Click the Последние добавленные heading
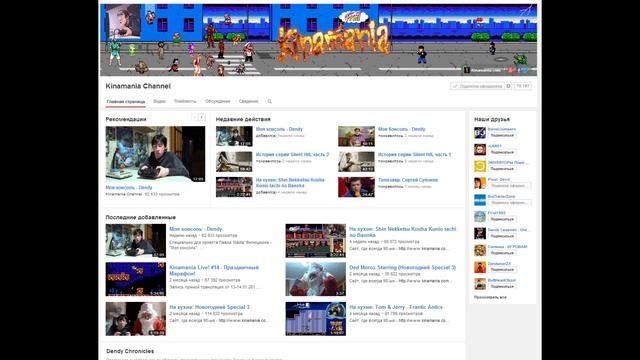The image size is (640, 360). point(140,217)
